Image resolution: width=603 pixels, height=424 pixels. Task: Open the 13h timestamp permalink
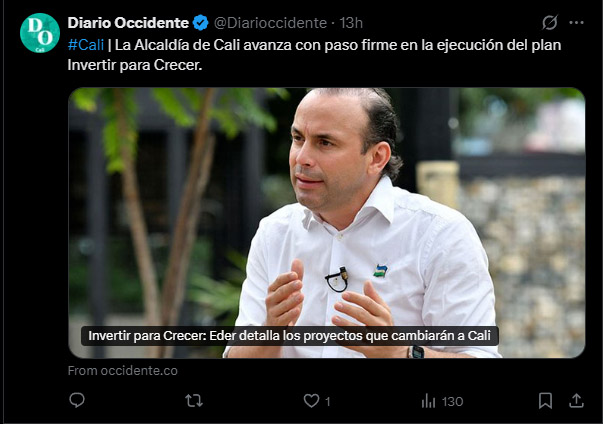[x=351, y=23]
